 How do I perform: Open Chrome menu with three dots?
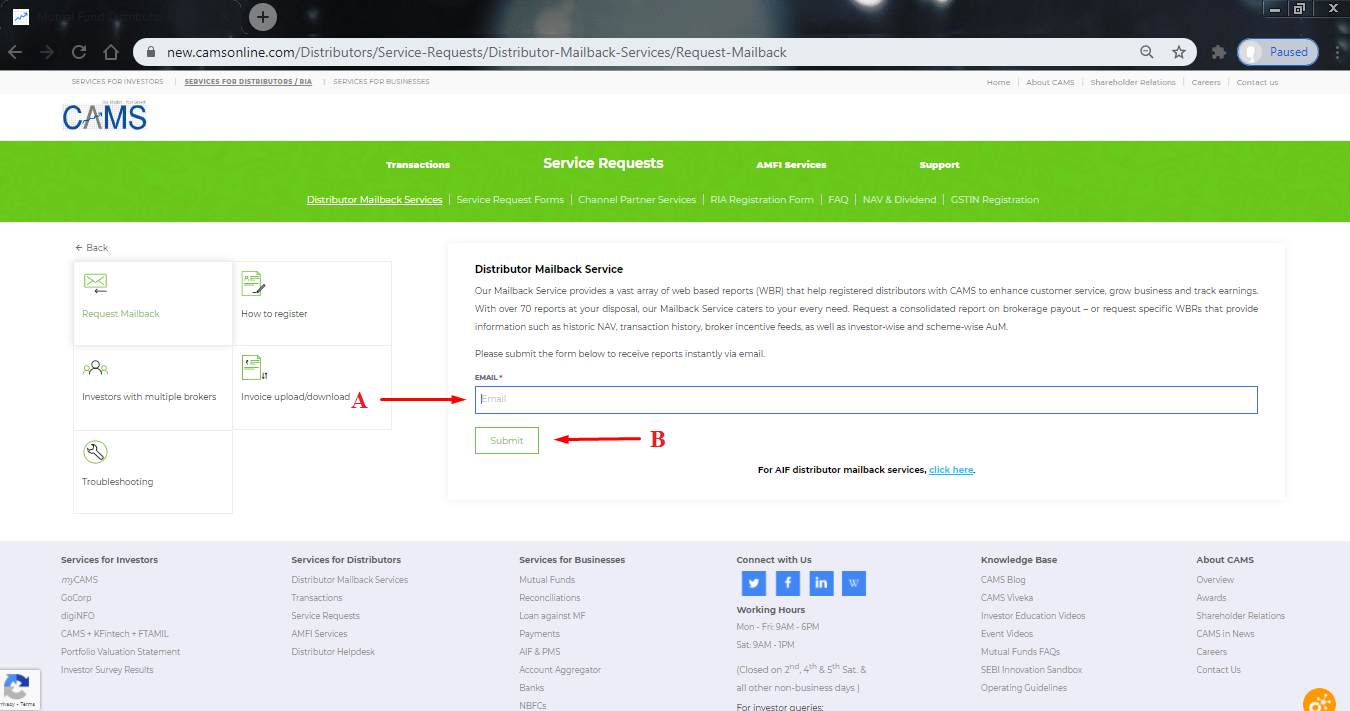point(1338,52)
